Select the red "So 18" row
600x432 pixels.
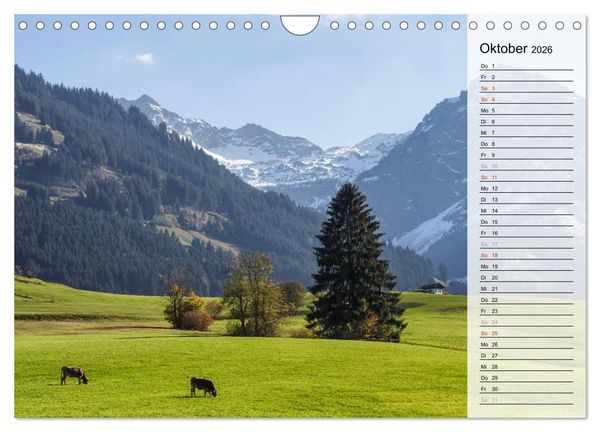coord(526,255)
